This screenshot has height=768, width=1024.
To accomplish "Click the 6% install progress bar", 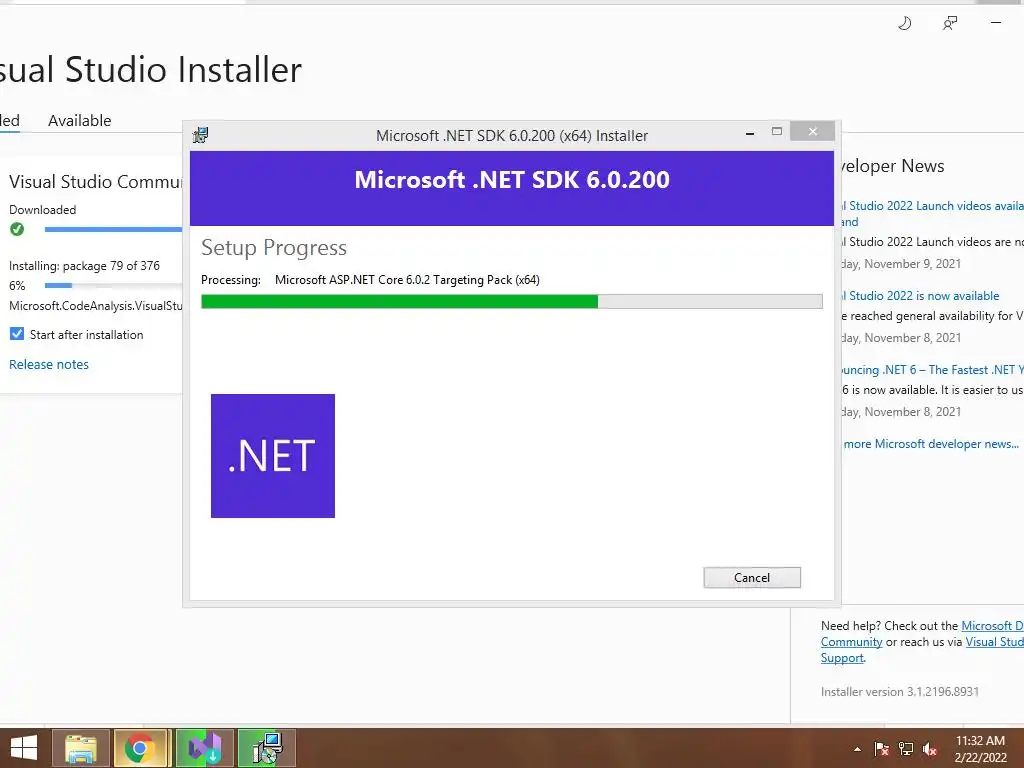I will (x=114, y=285).
